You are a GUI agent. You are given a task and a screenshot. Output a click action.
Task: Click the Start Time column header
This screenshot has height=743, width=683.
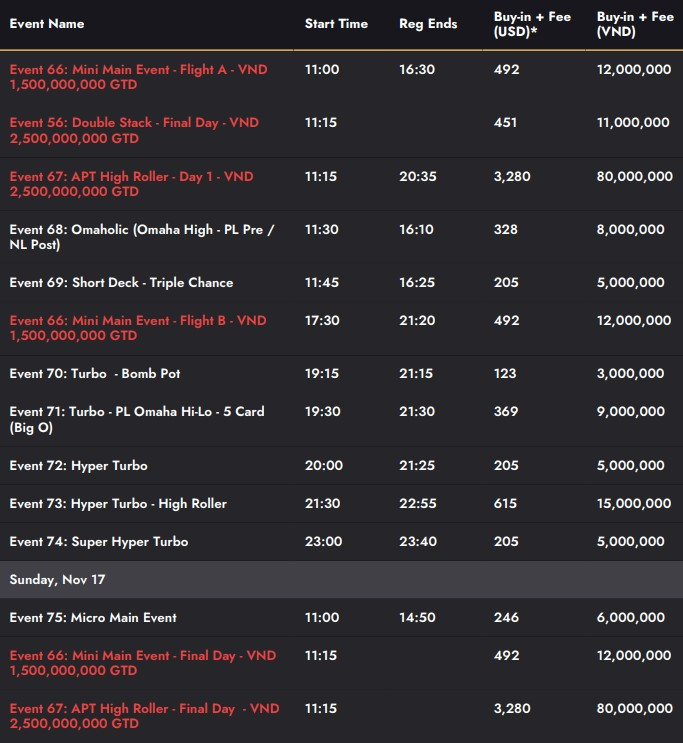[x=336, y=24]
